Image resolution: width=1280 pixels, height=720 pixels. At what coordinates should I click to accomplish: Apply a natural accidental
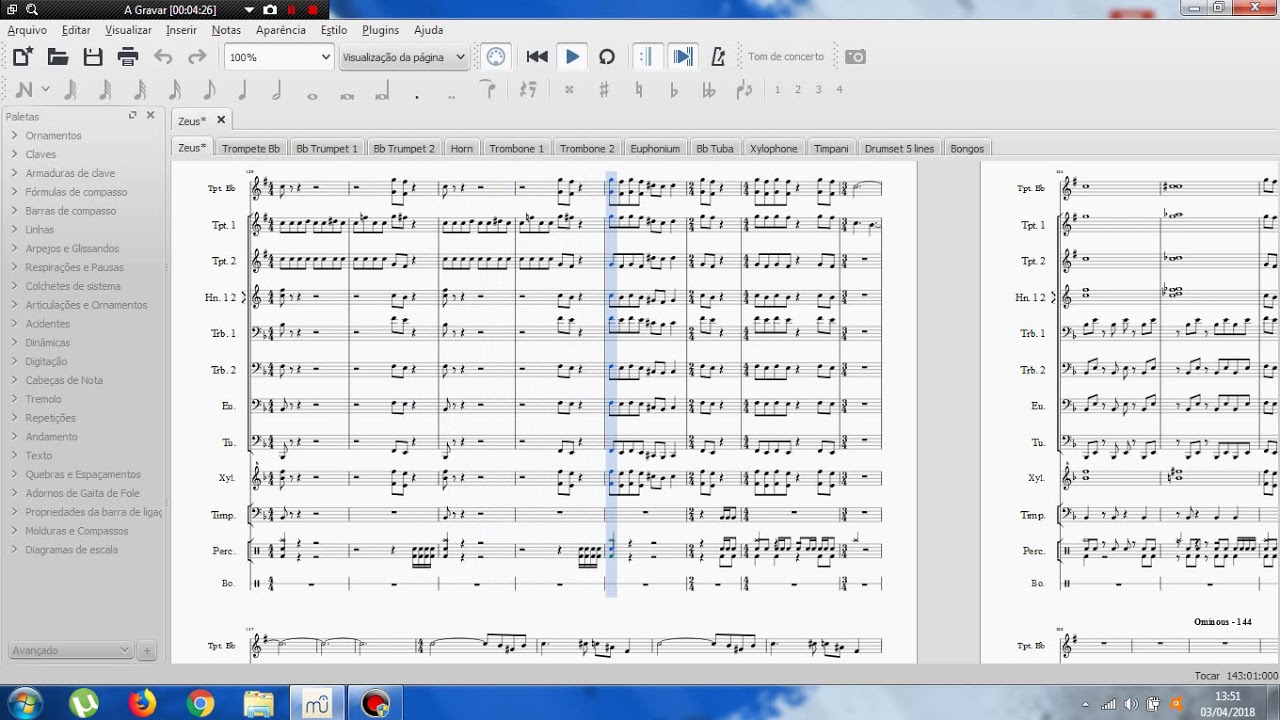coord(639,90)
